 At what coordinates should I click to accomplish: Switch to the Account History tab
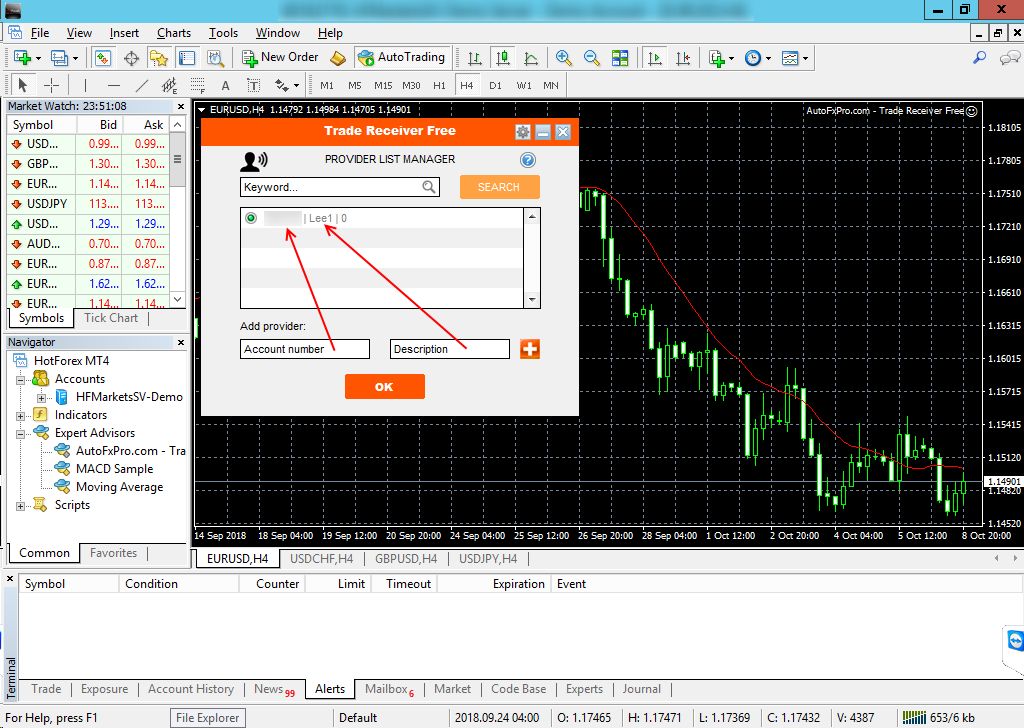click(x=190, y=689)
